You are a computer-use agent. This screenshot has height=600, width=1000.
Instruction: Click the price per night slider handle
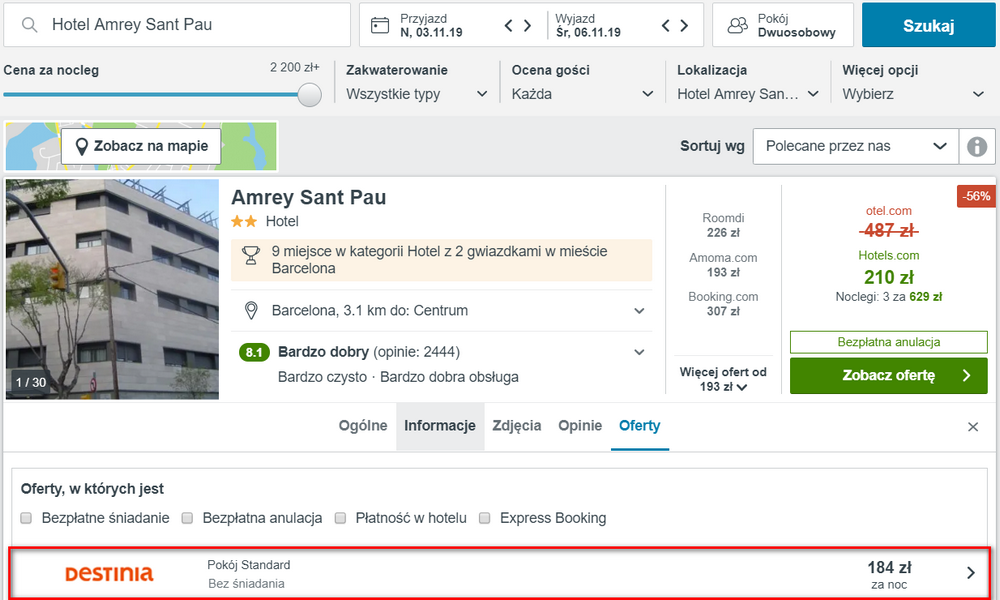tap(309, 94)
